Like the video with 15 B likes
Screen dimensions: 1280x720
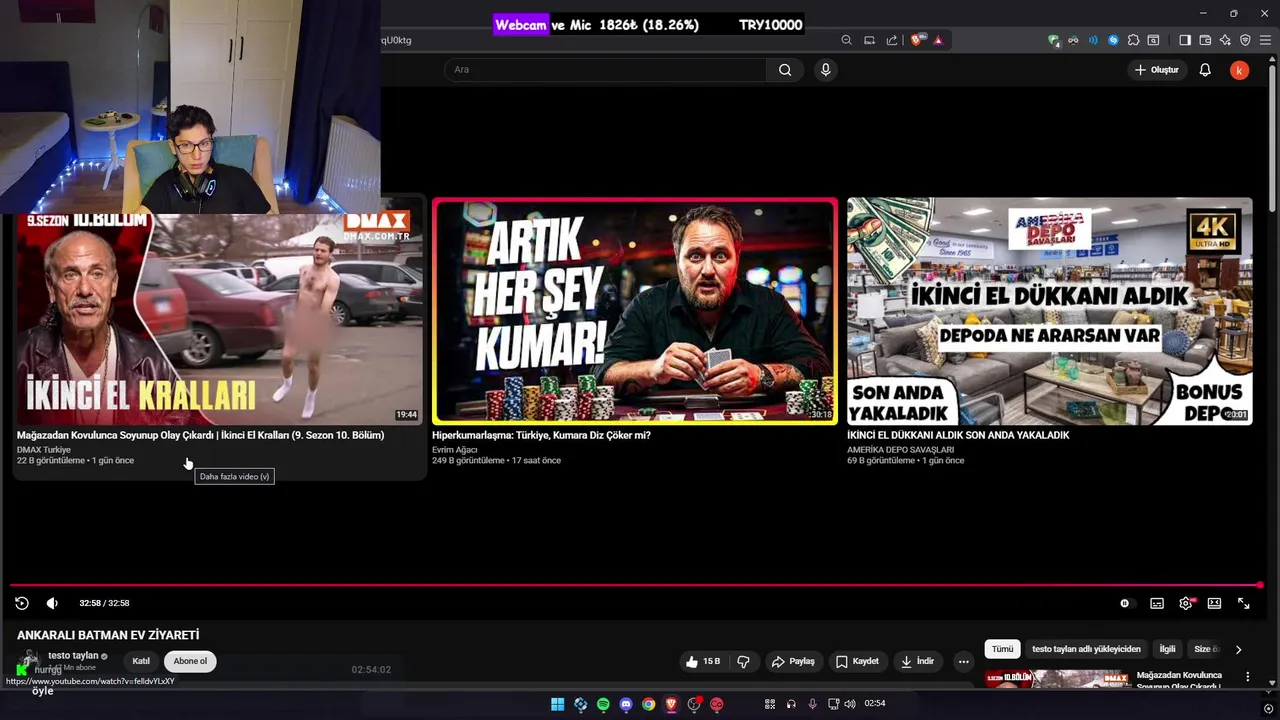(x=703, y=661)
